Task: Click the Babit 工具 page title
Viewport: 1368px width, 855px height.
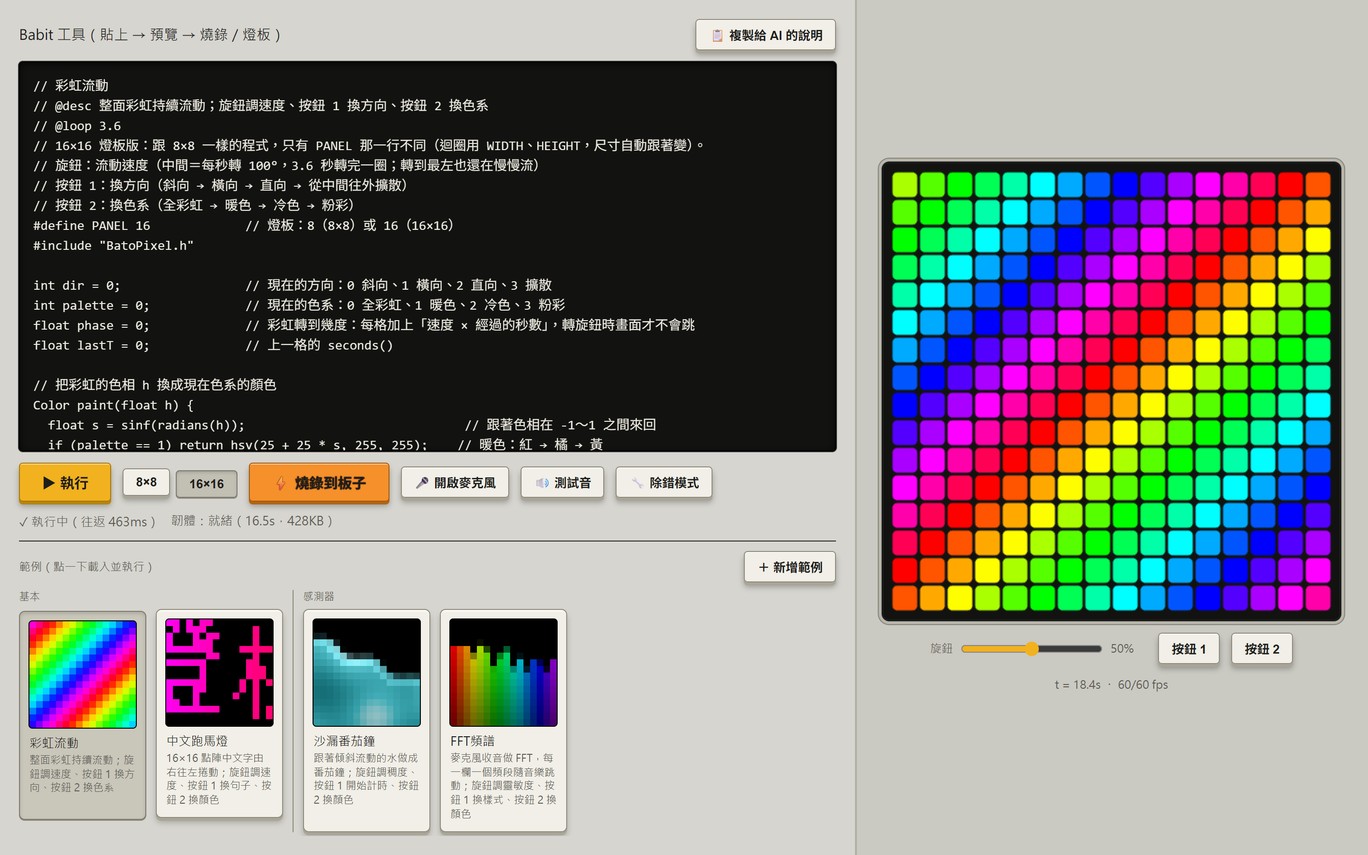Action: [x=150, y=34]
